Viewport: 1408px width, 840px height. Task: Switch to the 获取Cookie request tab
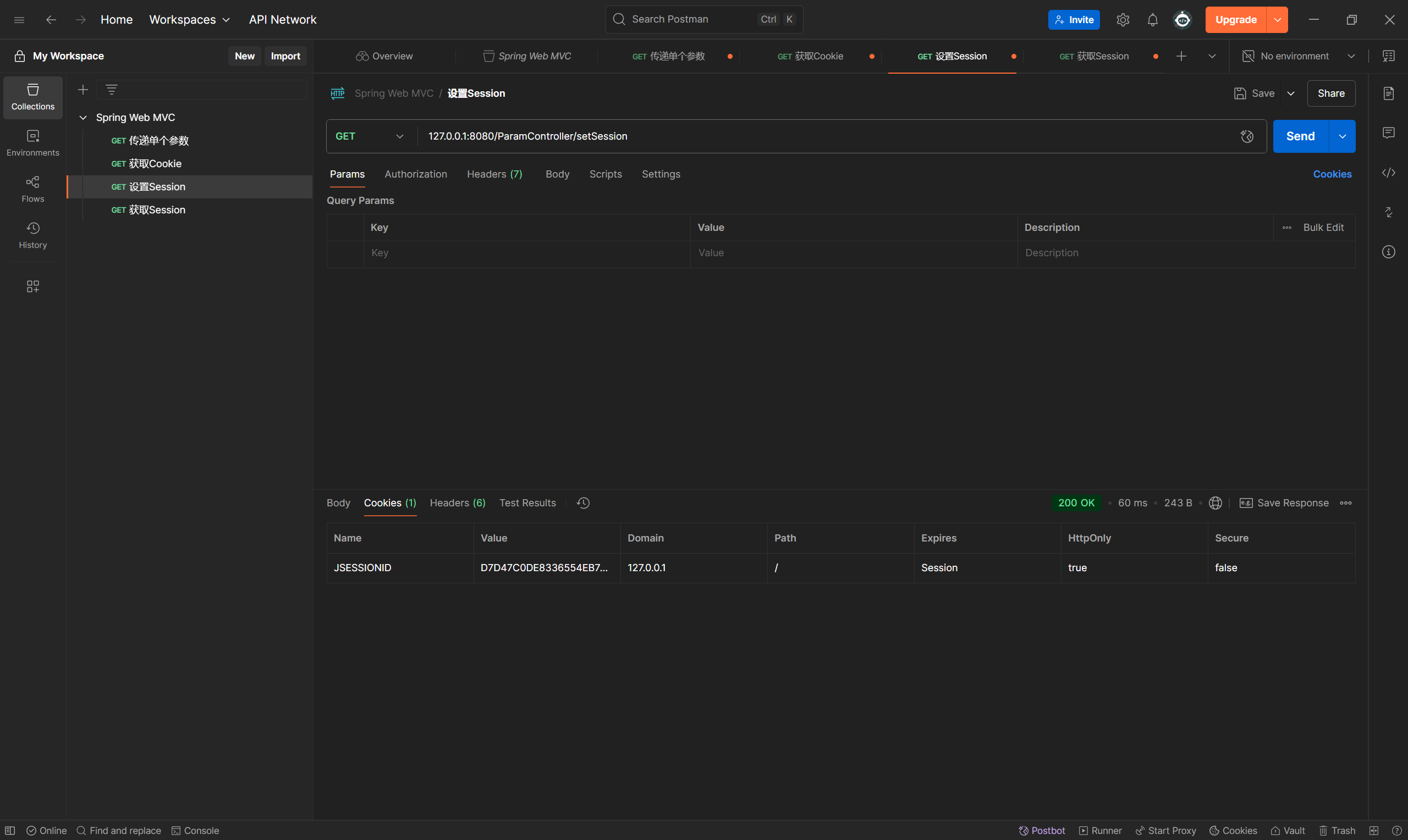point(810,56)
